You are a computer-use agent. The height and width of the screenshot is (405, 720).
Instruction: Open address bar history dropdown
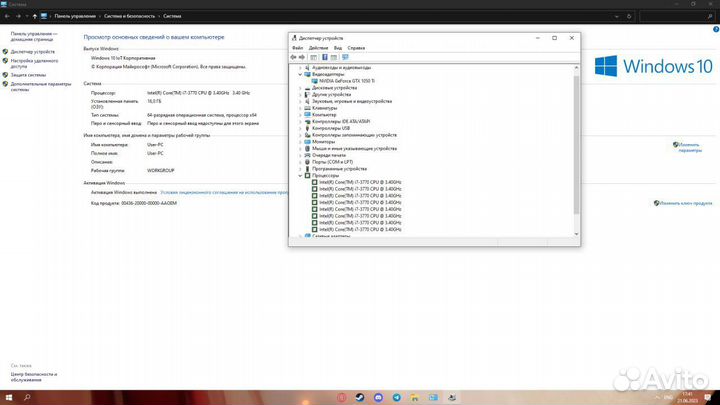point(616,16)
